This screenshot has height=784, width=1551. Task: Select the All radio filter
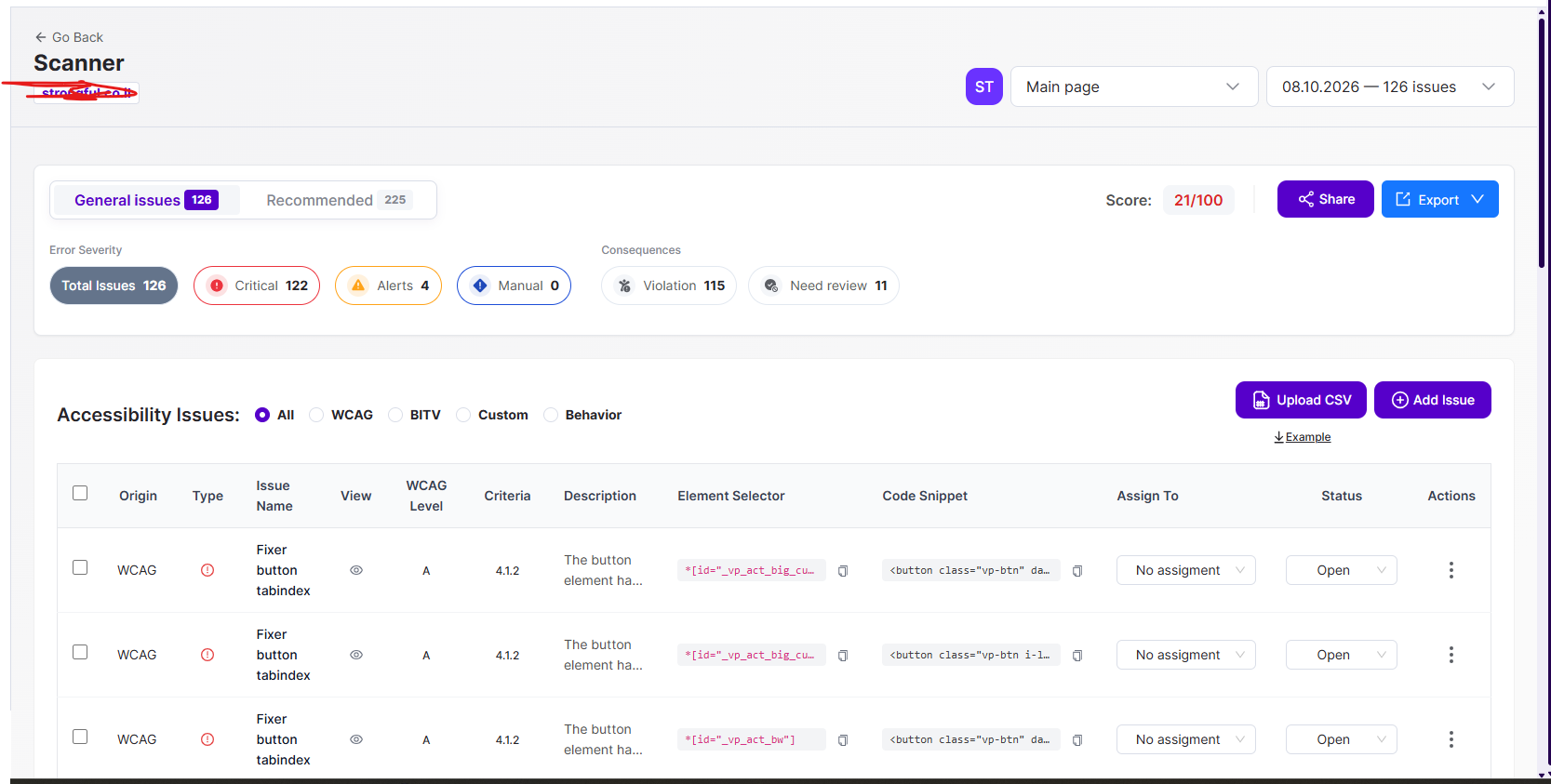pos(262,415)
